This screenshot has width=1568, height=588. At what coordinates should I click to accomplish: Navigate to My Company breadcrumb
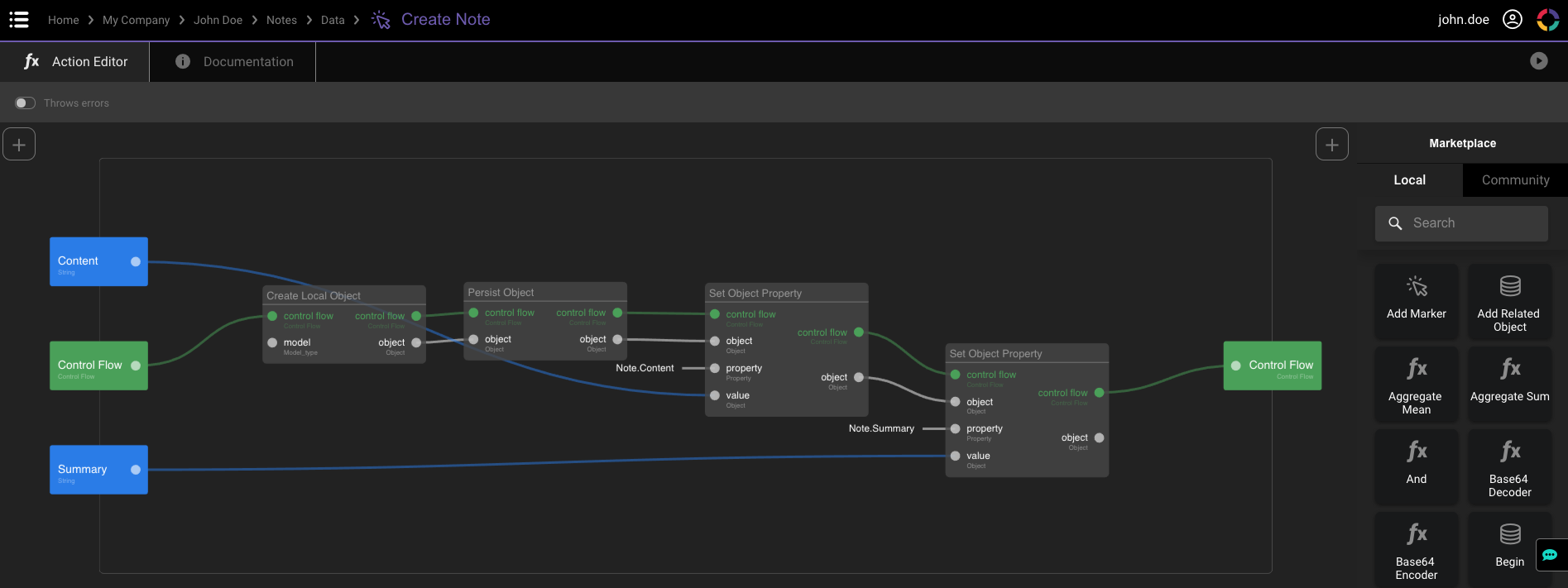point(136,20)
